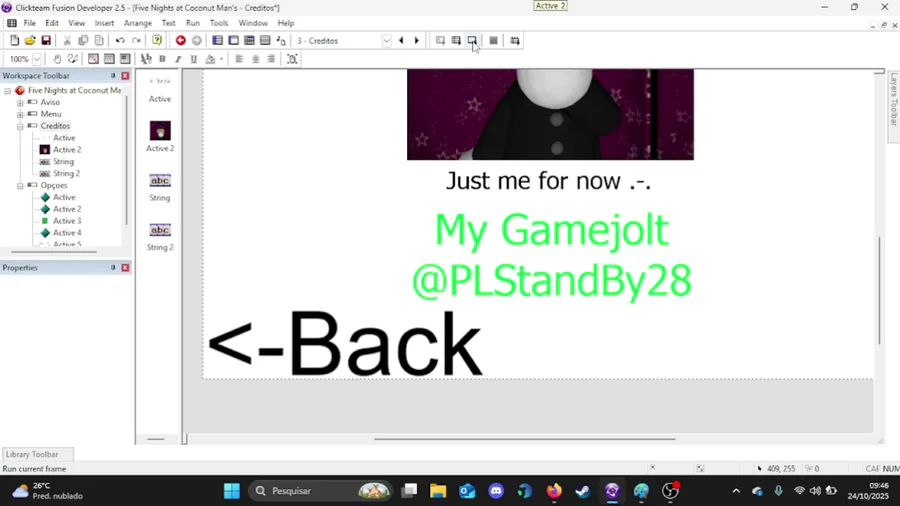This screenshot has height=506, width=900.
Task: Open the Arrange menu
Action: click(138, 23)
